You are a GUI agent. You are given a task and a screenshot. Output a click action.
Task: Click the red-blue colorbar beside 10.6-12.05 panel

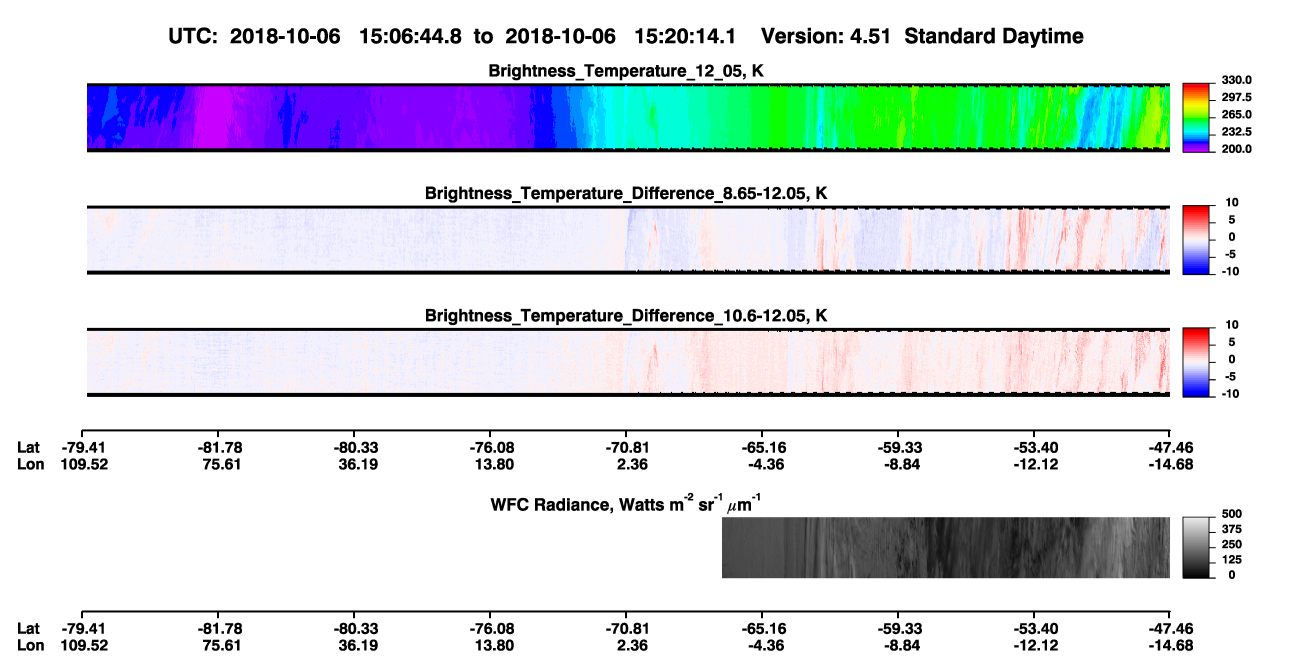[x=1196, y=362]
